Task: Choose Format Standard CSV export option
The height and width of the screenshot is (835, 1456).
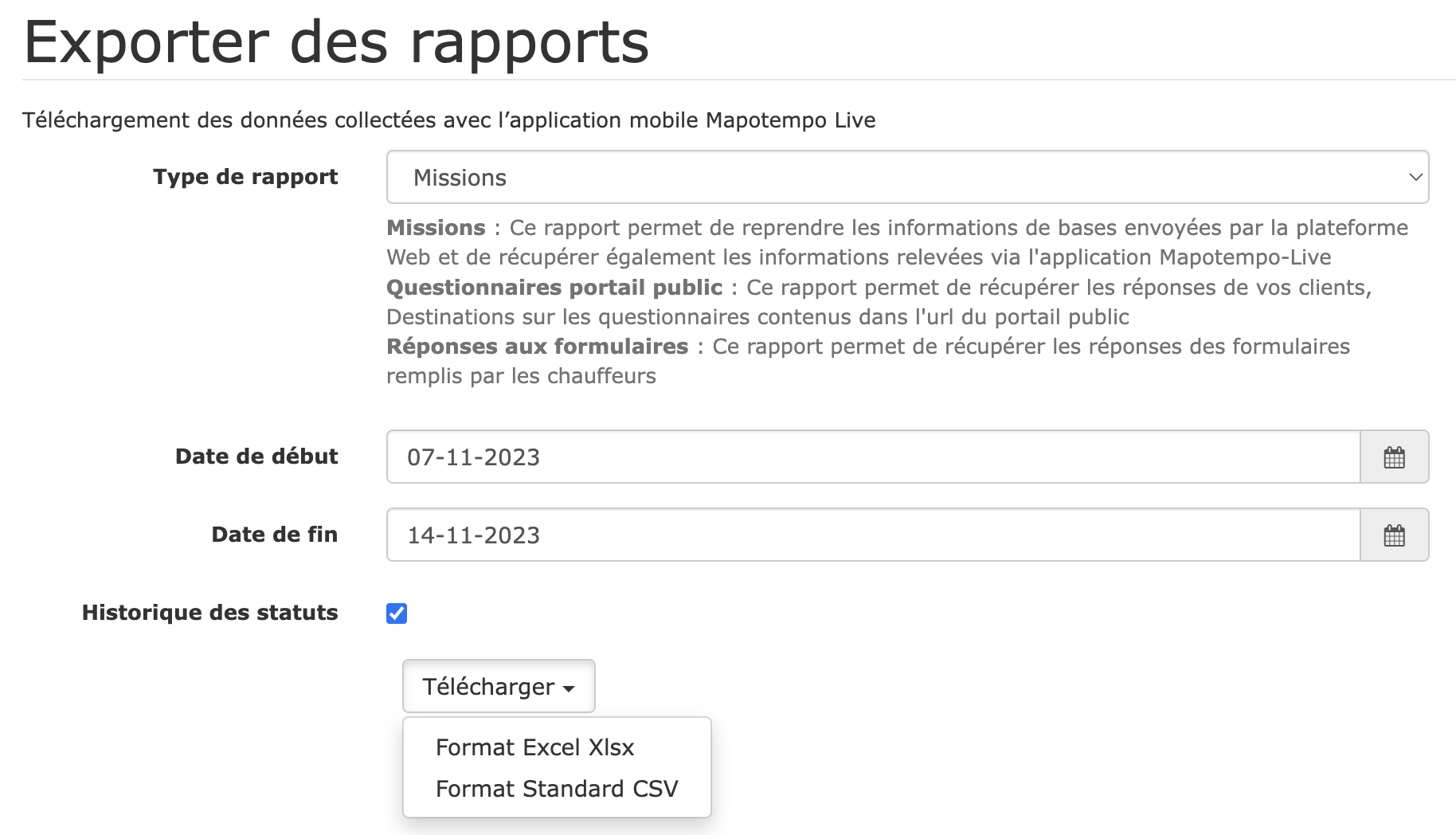Action: (x=557, y=789)
